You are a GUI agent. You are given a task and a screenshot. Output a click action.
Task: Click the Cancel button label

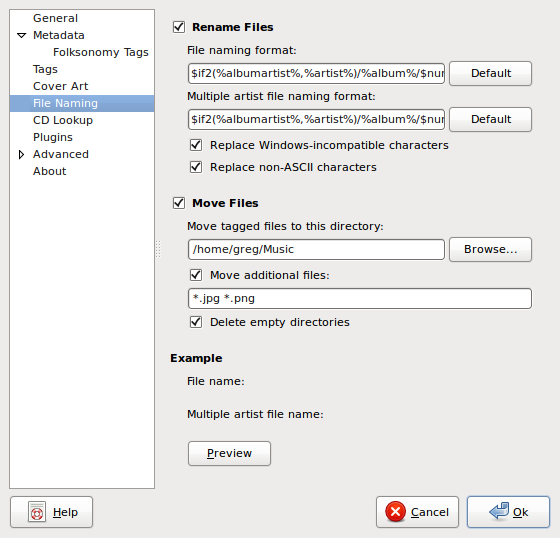[x=430, y=512]
